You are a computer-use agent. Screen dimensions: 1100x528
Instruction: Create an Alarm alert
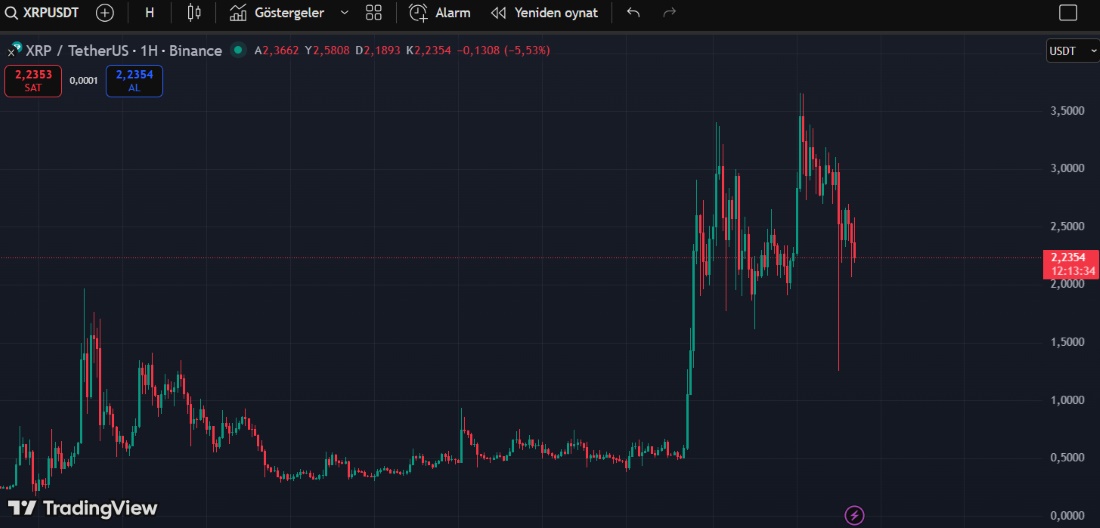click(x=439, y=13)
